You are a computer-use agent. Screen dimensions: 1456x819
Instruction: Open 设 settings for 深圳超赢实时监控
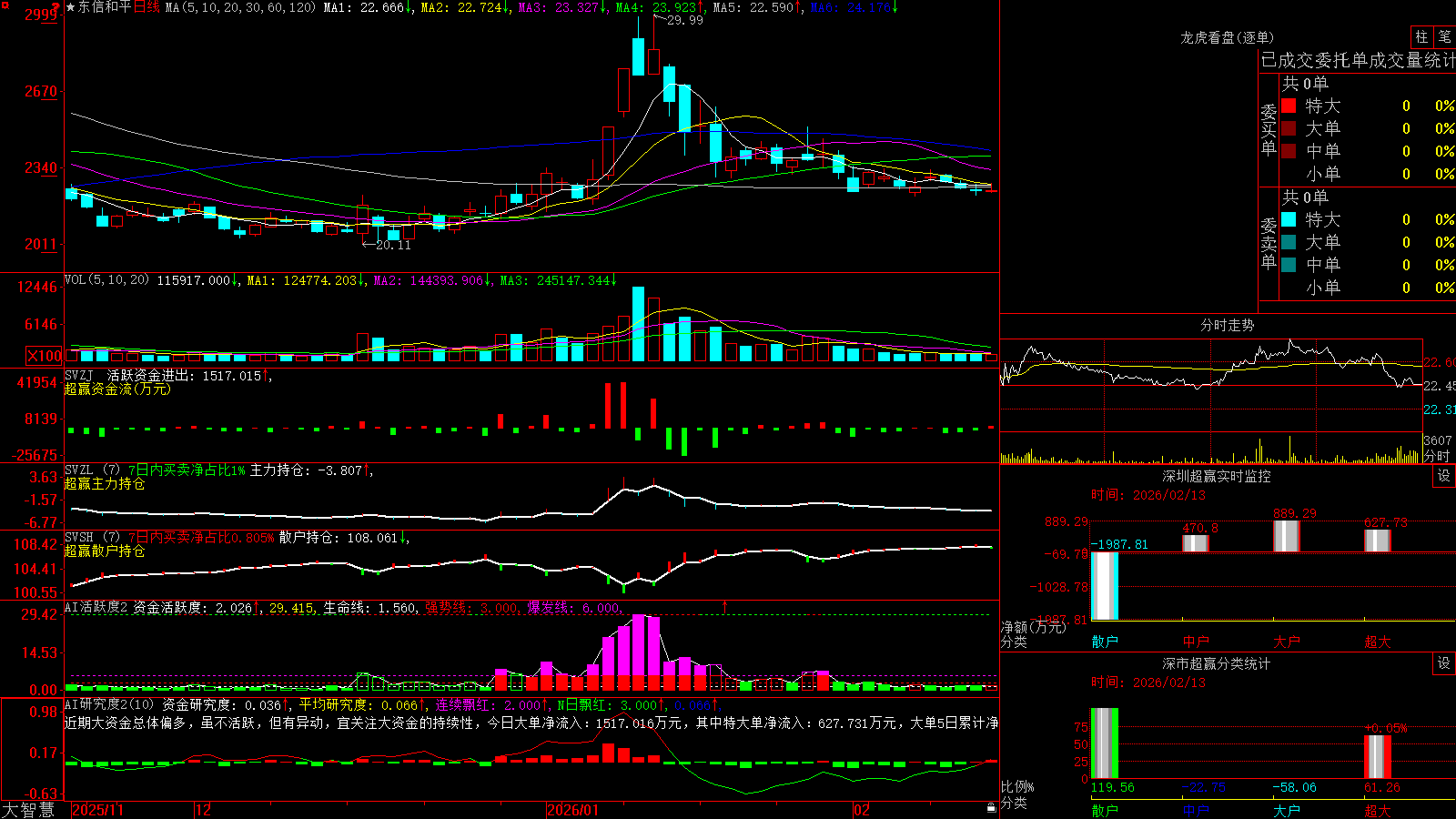point(1444,476)
